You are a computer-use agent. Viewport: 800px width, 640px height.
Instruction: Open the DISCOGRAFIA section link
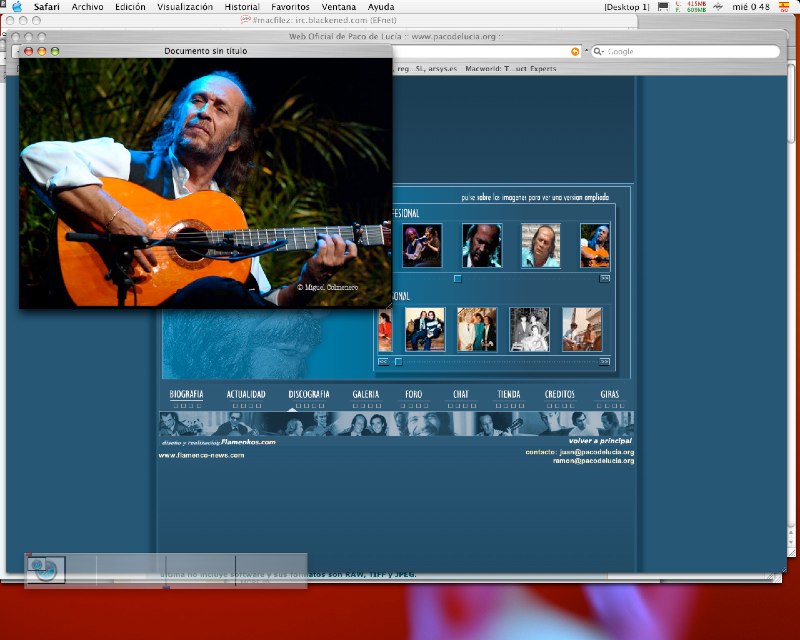tap(308, 395)
